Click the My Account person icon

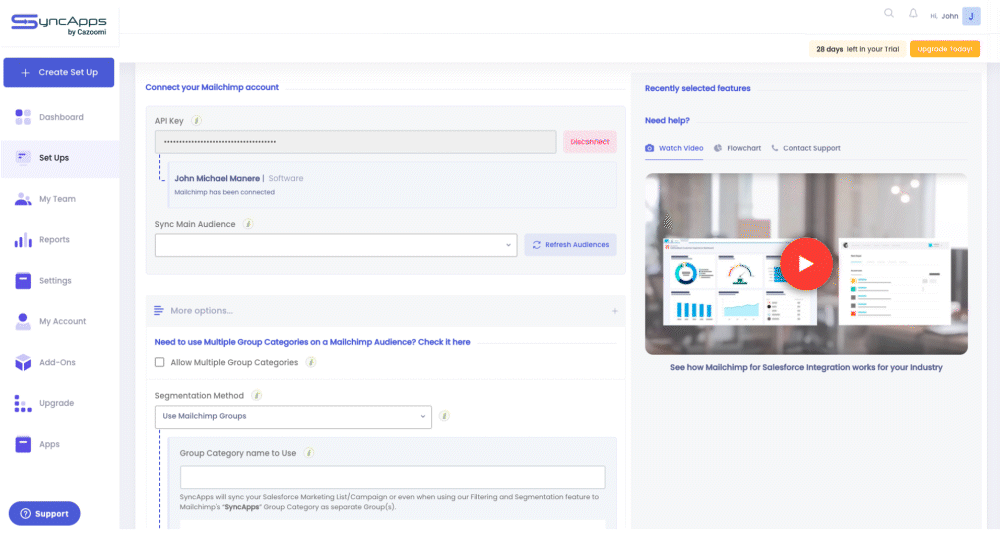23,321
